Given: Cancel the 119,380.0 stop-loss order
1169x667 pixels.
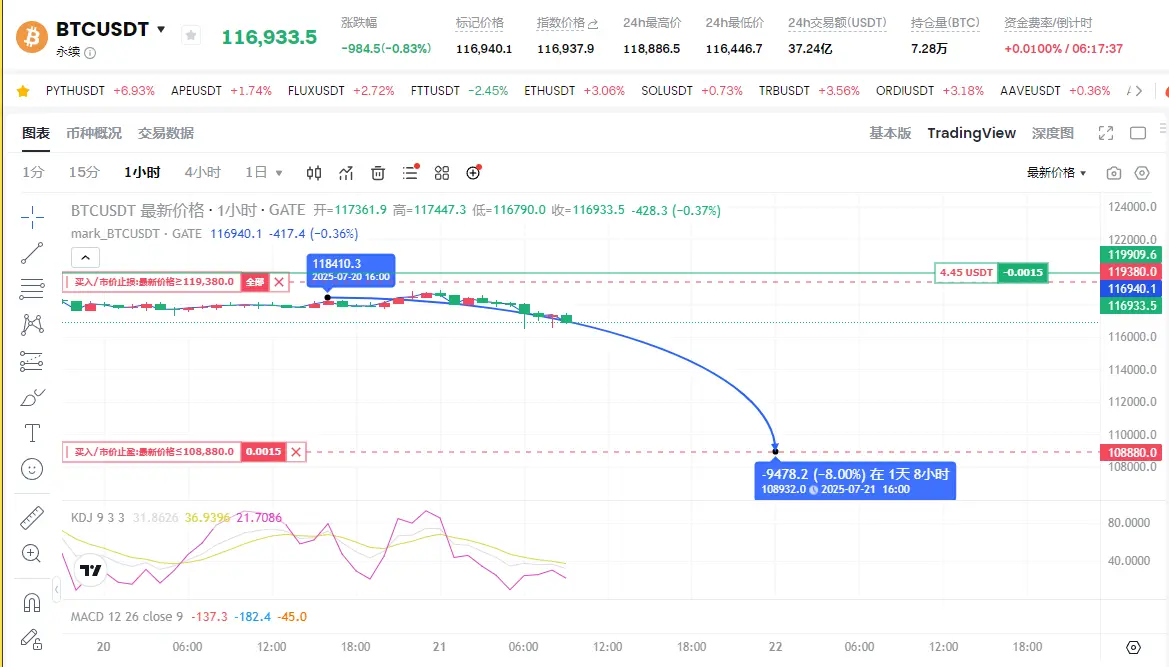Looking at the screenshot, I should 279,282.
